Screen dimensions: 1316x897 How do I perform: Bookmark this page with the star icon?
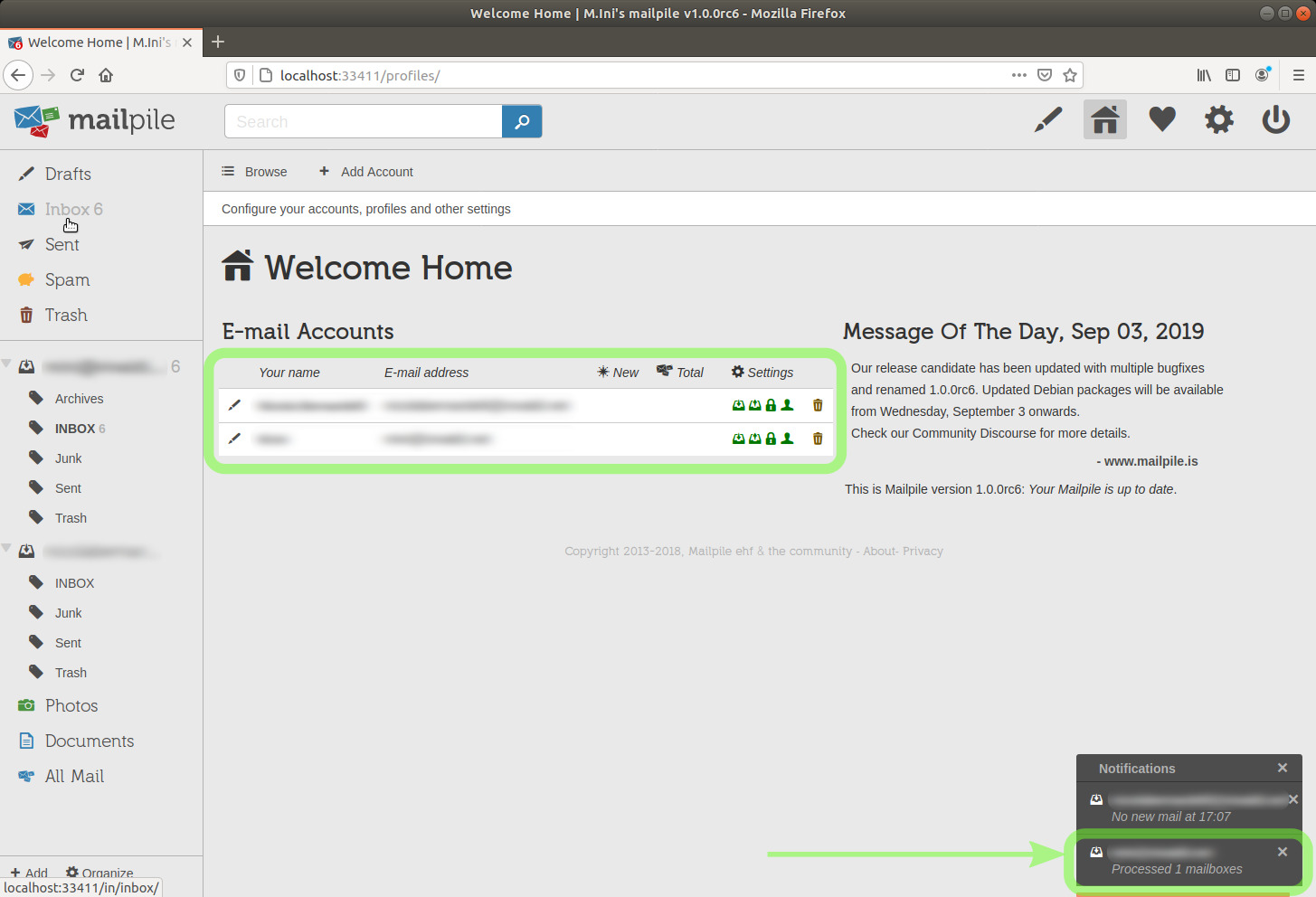pos(1070,75)
